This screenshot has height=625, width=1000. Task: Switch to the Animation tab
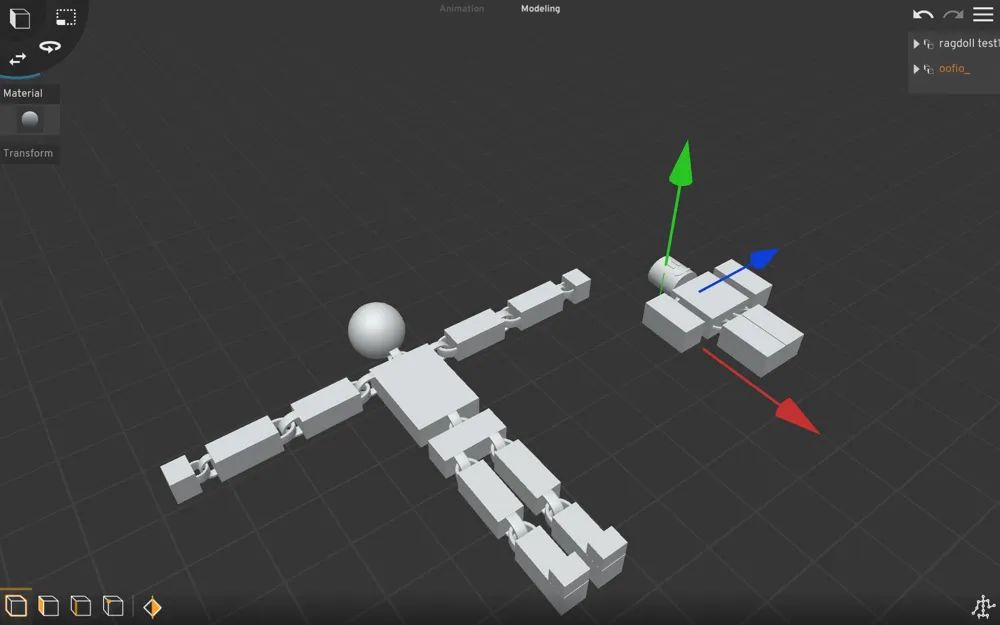click(x=462, y=9)
